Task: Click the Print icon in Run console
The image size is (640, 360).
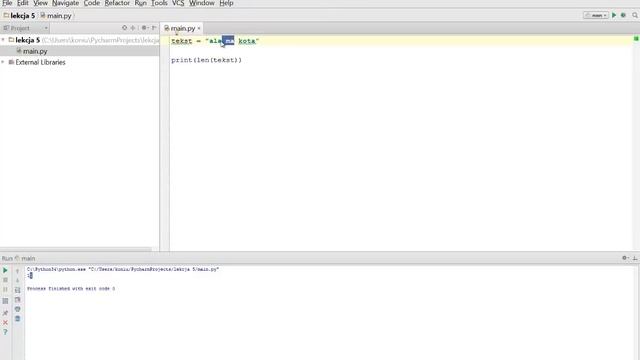Action: 18,309
